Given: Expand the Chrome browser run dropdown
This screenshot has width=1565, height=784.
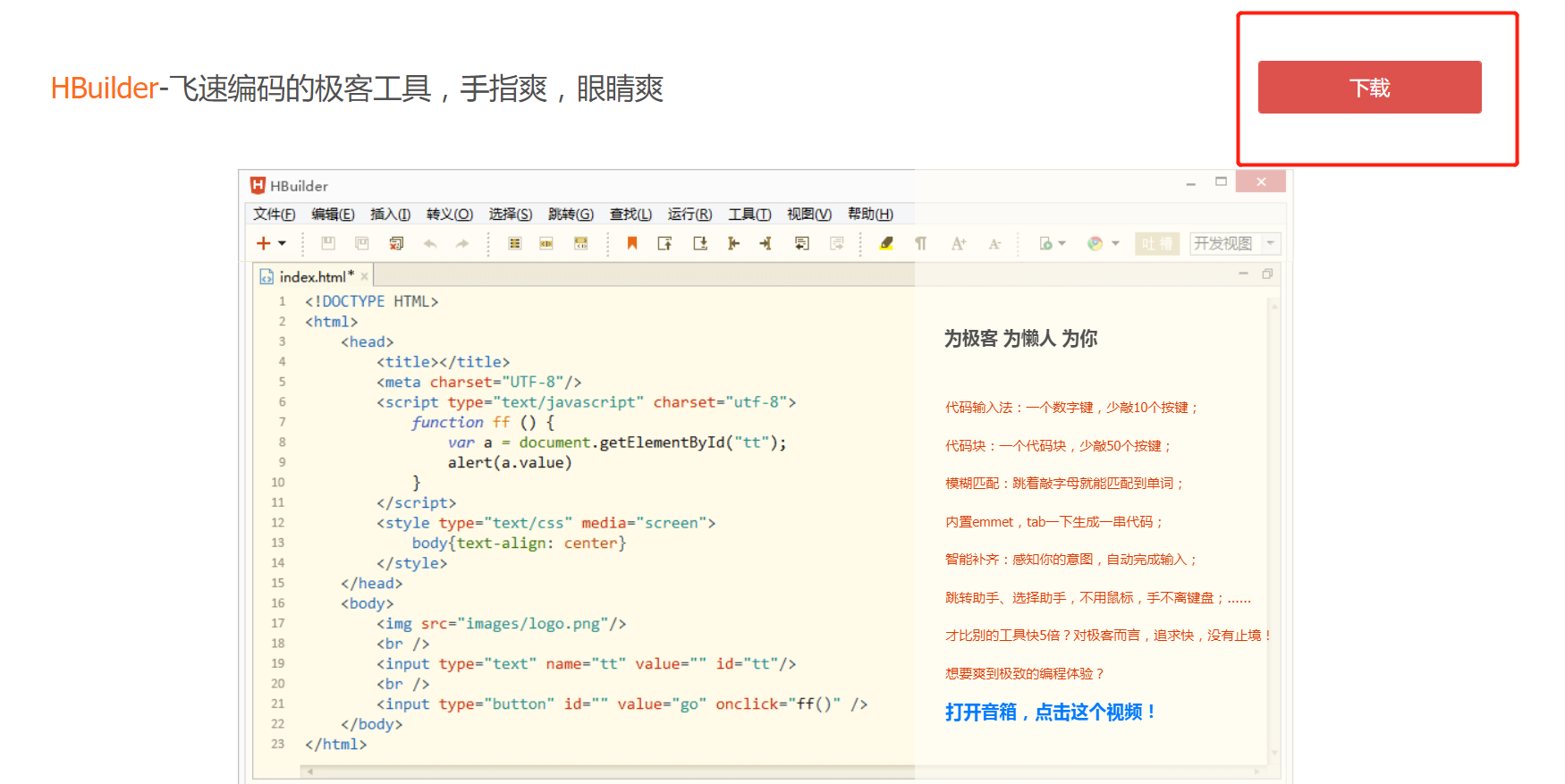Looking at the screenshot, I should click(1115, 243).
